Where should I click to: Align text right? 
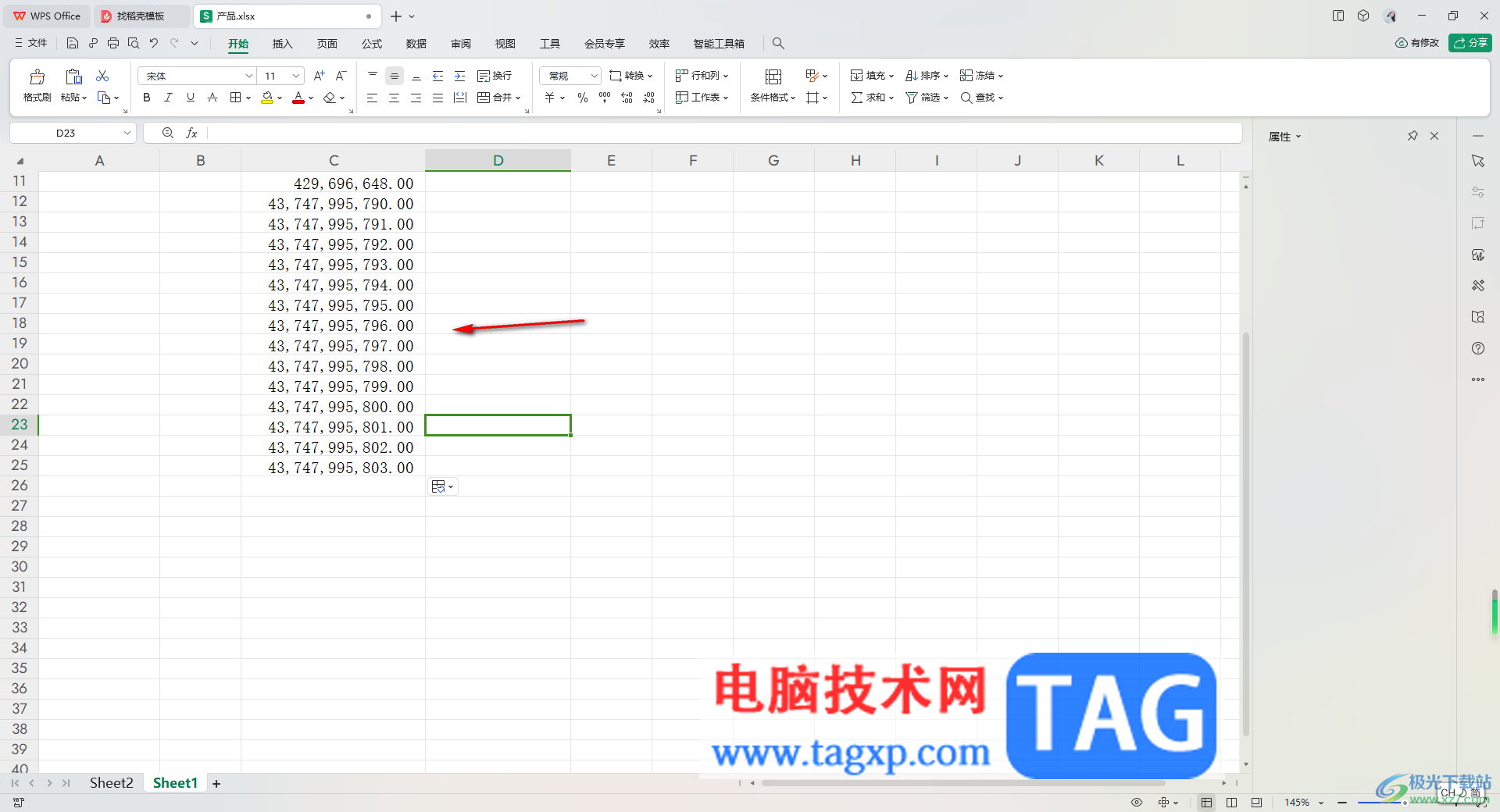[416, 98]
